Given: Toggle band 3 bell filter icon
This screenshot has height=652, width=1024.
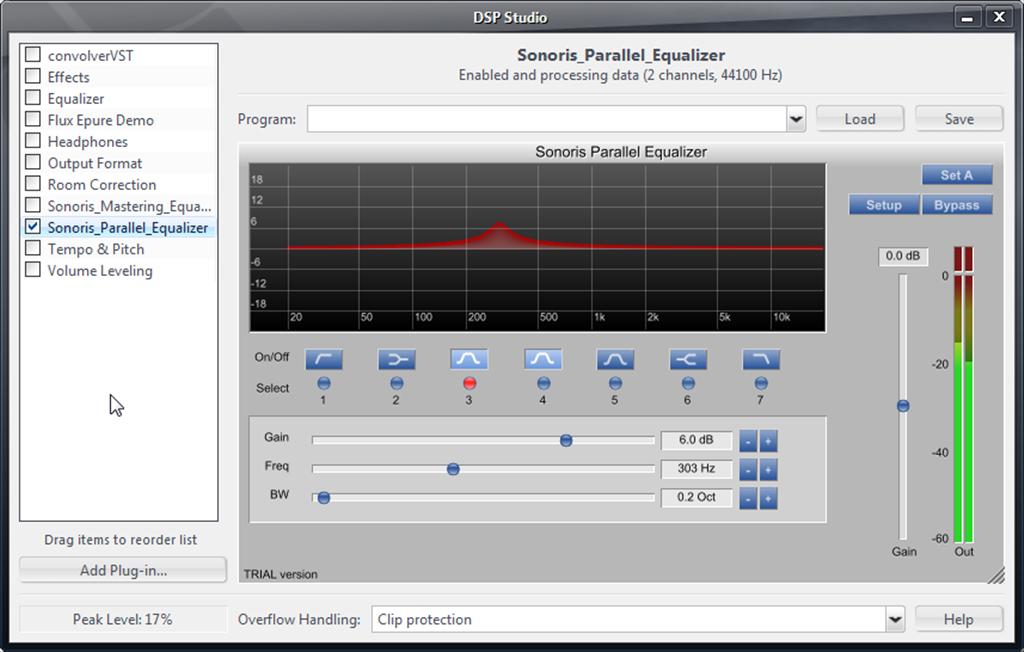Looking at the screenshot, I should (x=469, y=359).
